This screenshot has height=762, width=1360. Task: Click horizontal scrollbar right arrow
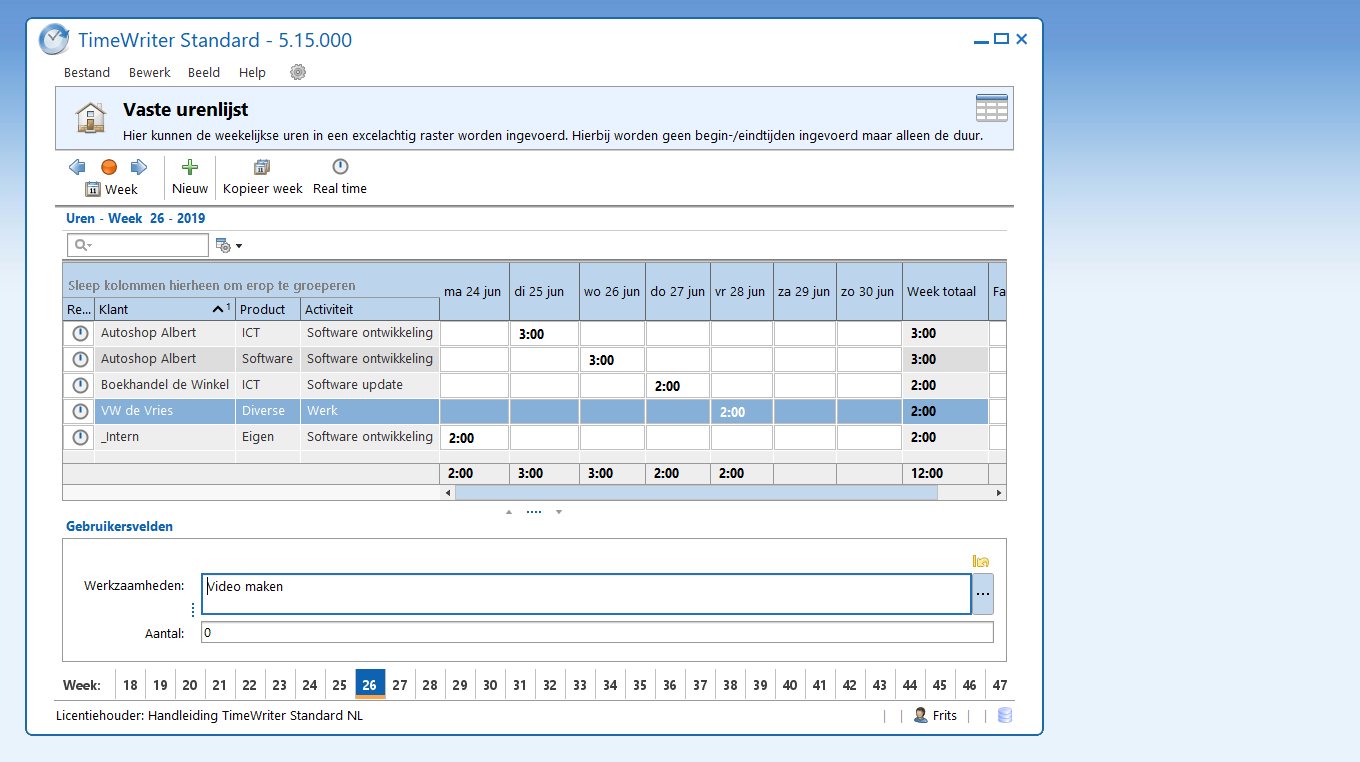998,493
